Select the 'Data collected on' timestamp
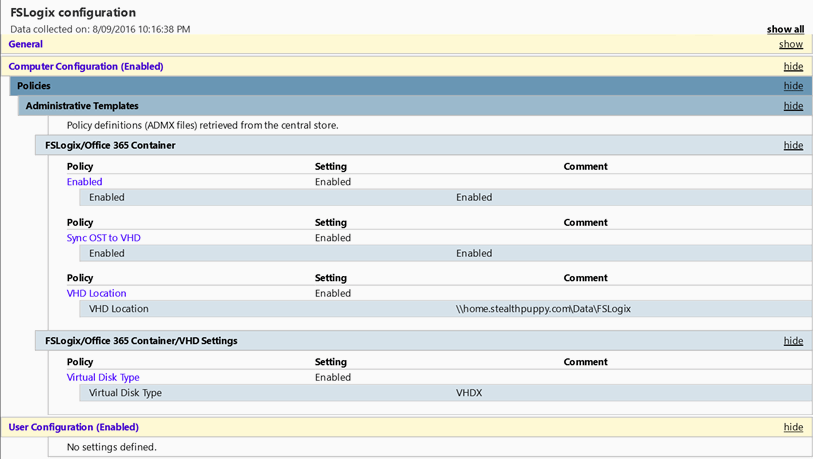 coord(100,30)
